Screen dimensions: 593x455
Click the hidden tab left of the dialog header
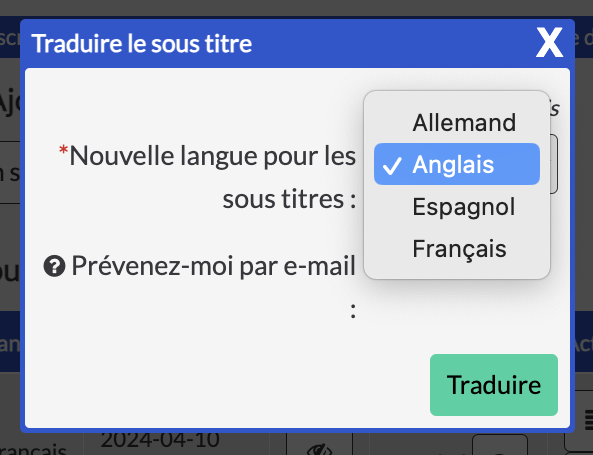pos(10,37)
